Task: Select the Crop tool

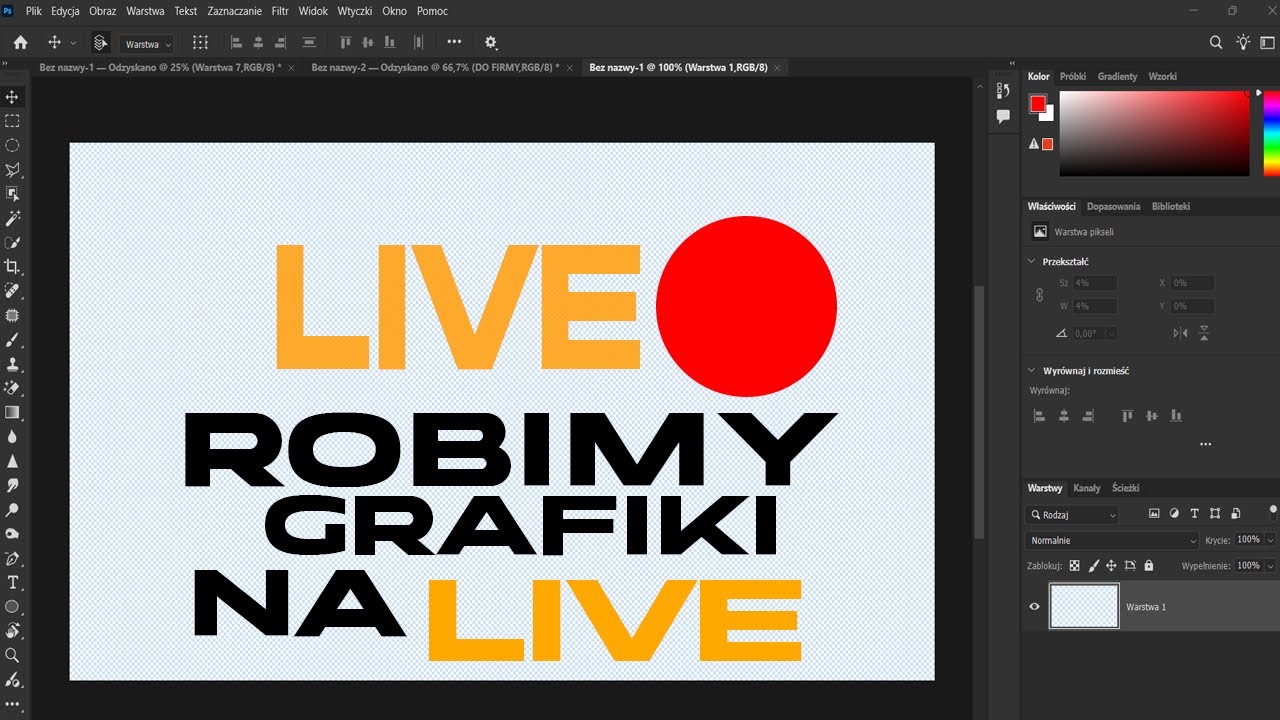Action: pyautogui.click(x=13, y=267)
